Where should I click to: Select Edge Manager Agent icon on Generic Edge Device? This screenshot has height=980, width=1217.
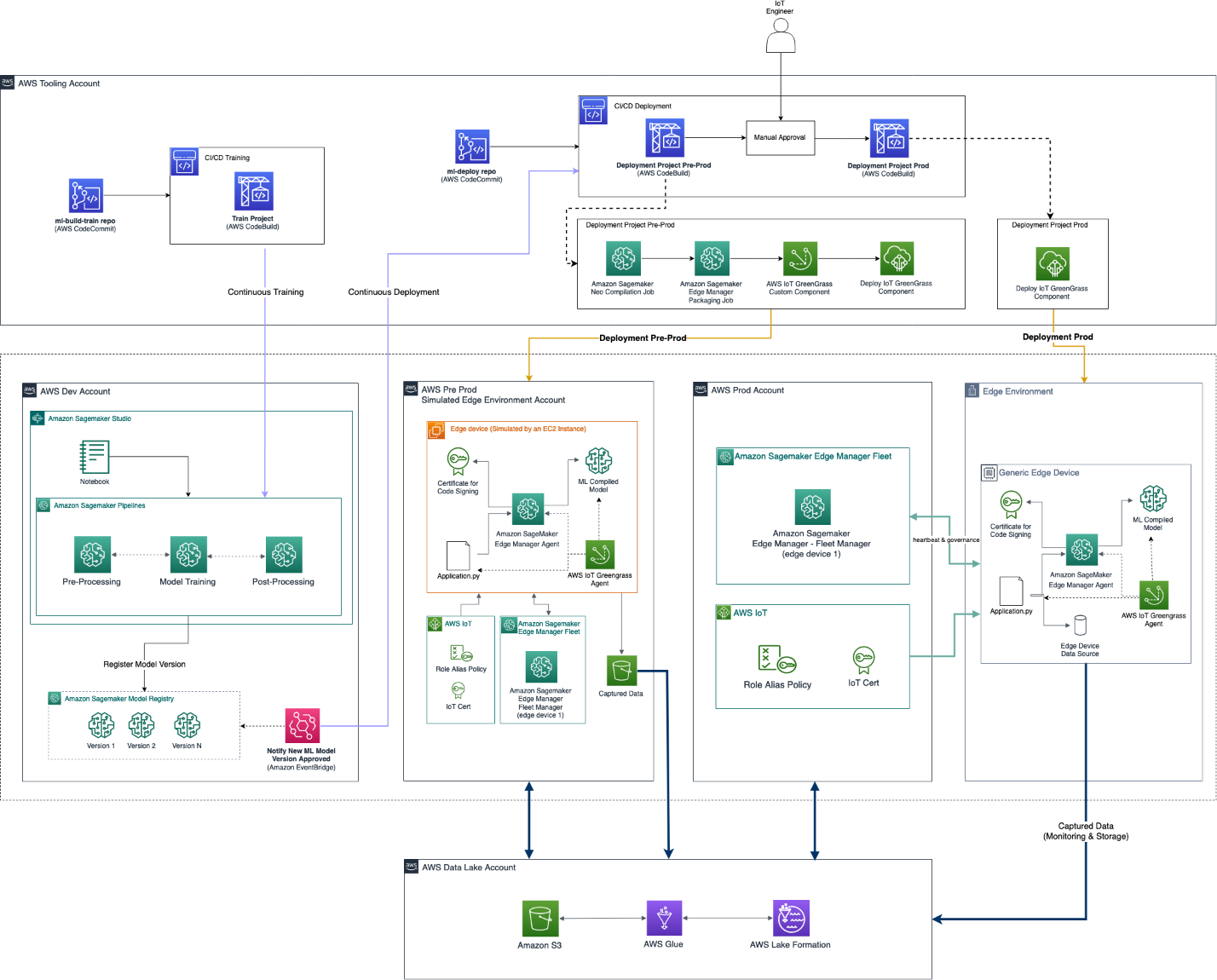tap(1082, 550)
